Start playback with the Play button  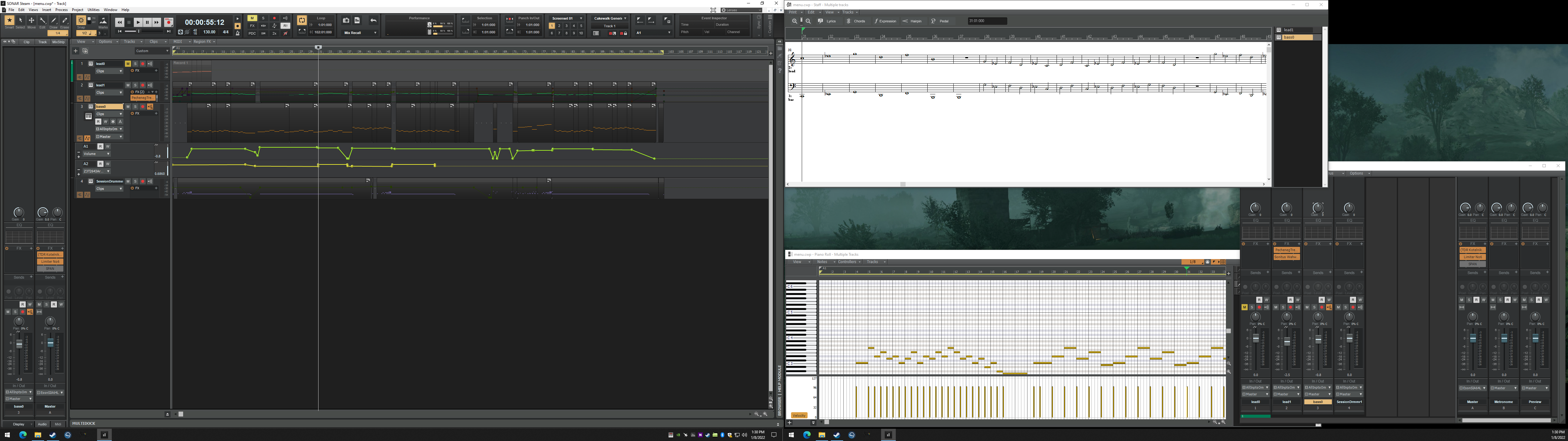[x=138, y=23]
